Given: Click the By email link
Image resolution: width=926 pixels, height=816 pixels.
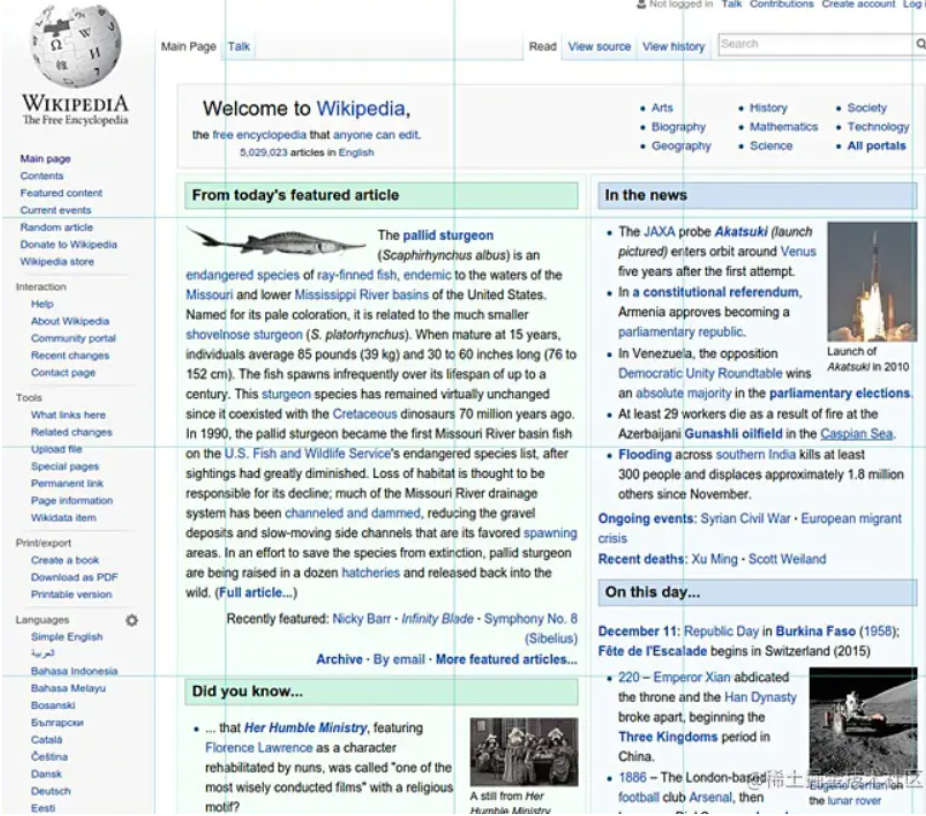Looking at the screenshot, I should 399,660.
